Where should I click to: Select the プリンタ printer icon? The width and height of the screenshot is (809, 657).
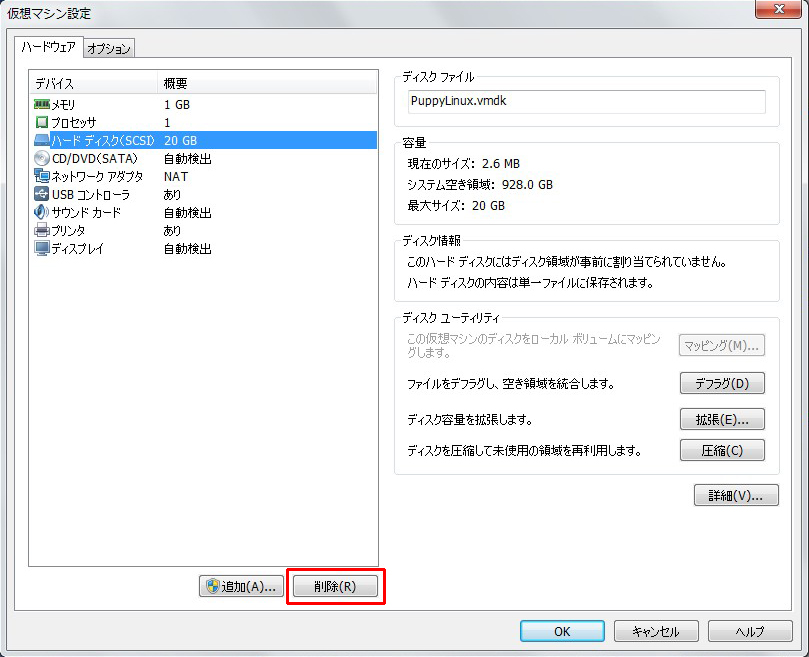[42, 230]
